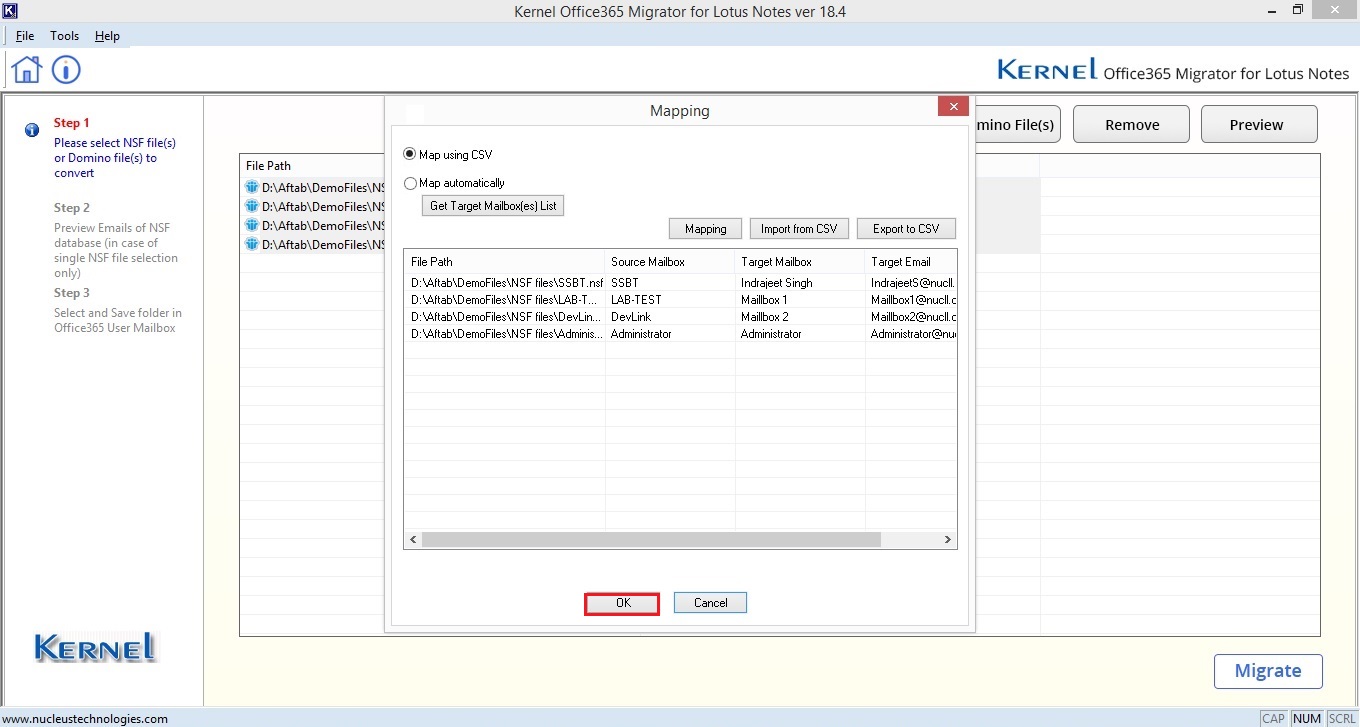Viewport: 1360px width, 727px height.
Task: Click the Step 3 heading in sidebar
Action: click(x=72, y=293)
